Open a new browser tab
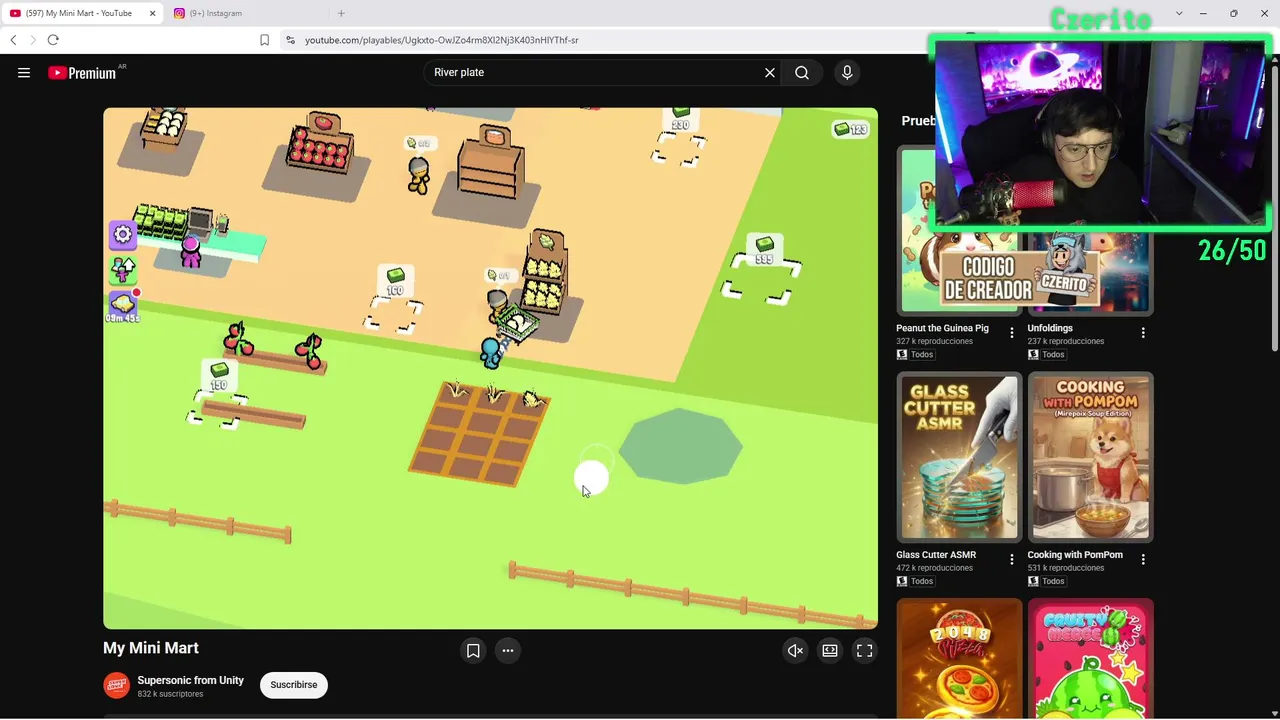This screenshot has width=1280, height=720. coord(341,13)
